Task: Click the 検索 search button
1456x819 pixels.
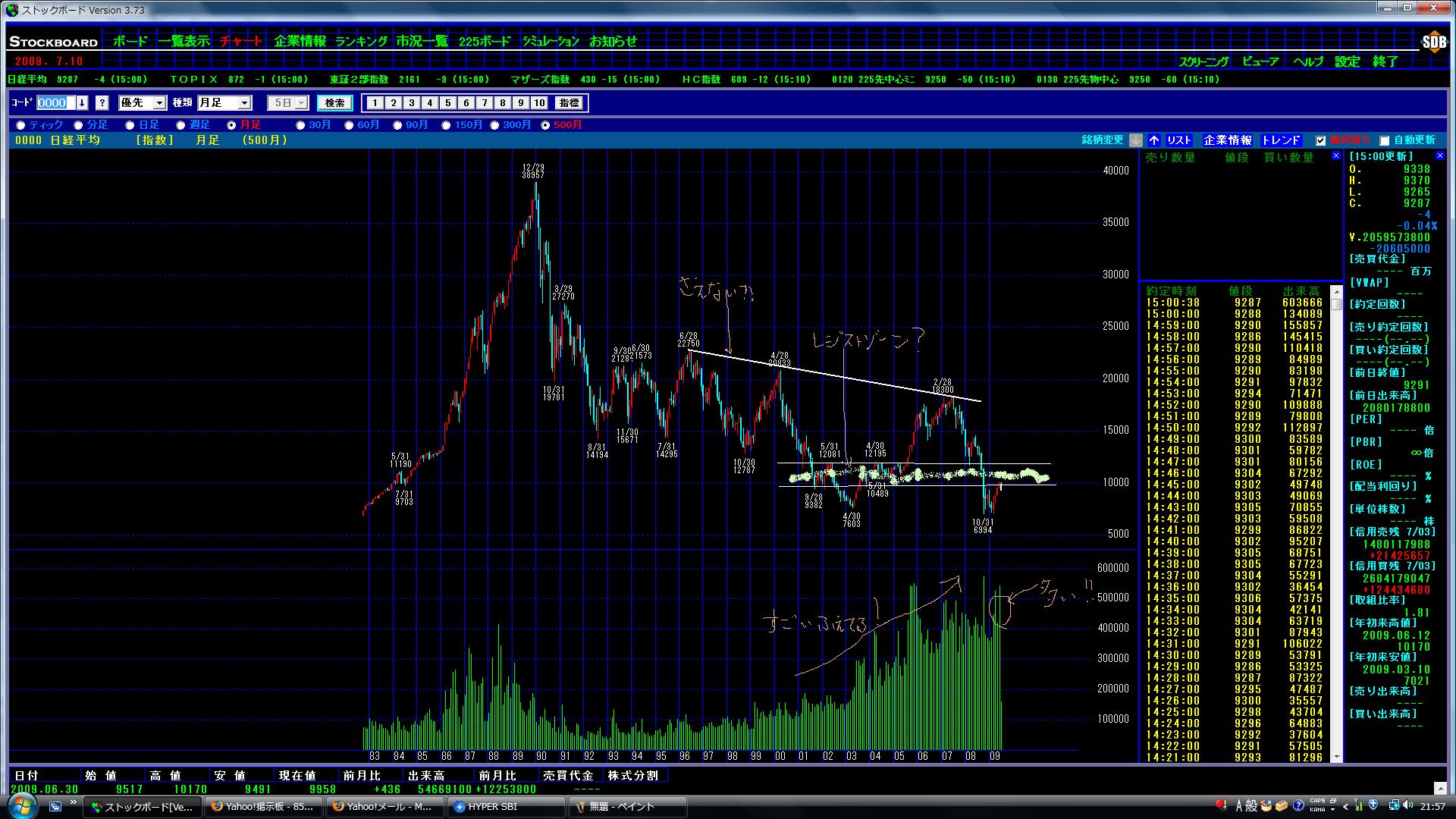Action: (x=334, y=103)
